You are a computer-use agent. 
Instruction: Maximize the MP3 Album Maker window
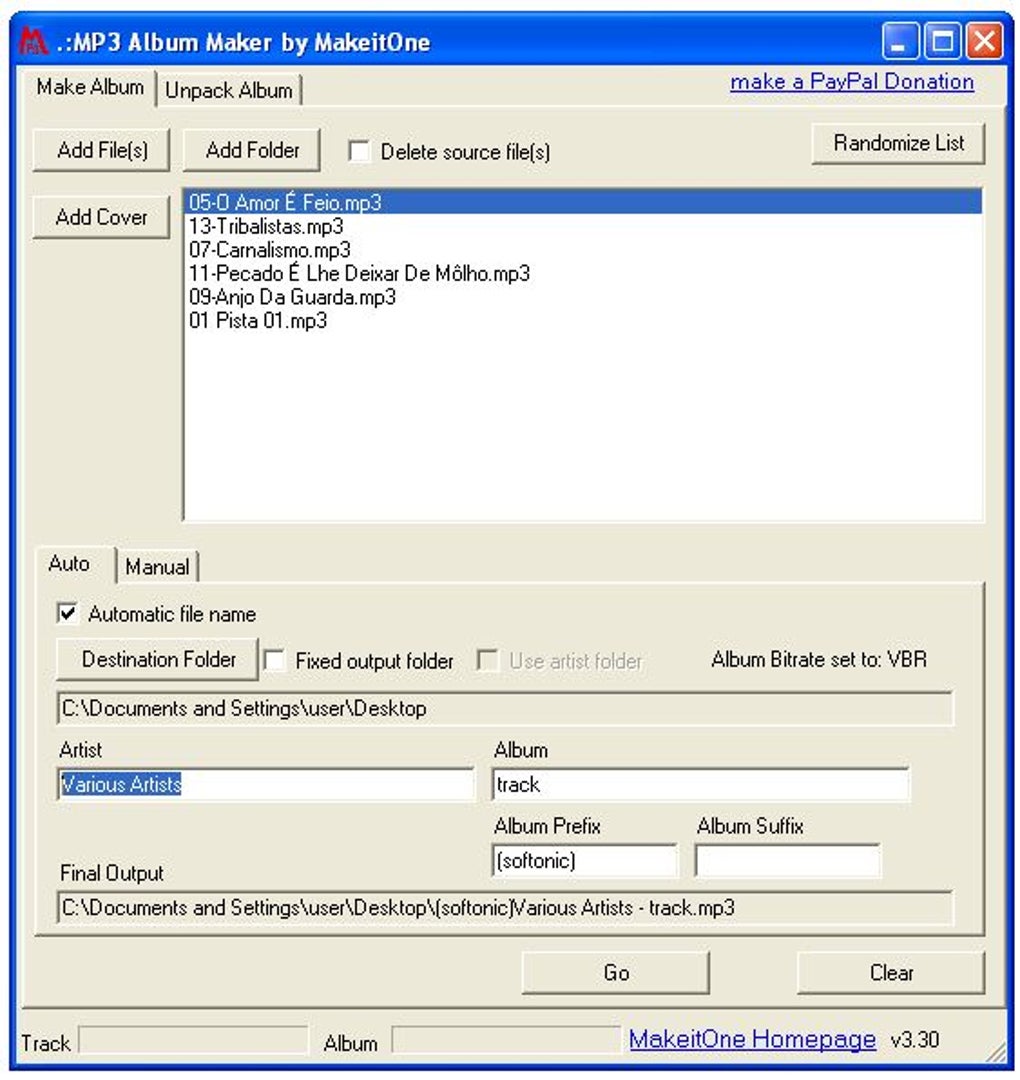(941, 41)
